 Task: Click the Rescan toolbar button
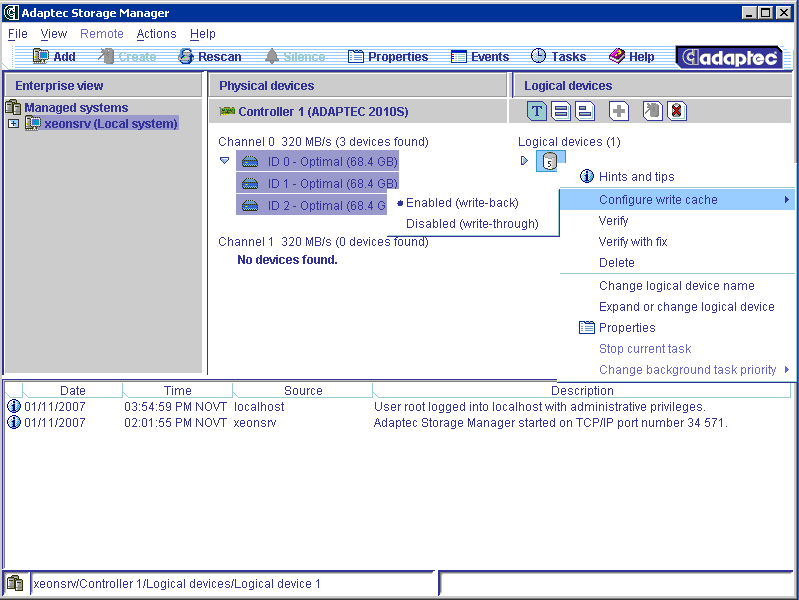209,57
